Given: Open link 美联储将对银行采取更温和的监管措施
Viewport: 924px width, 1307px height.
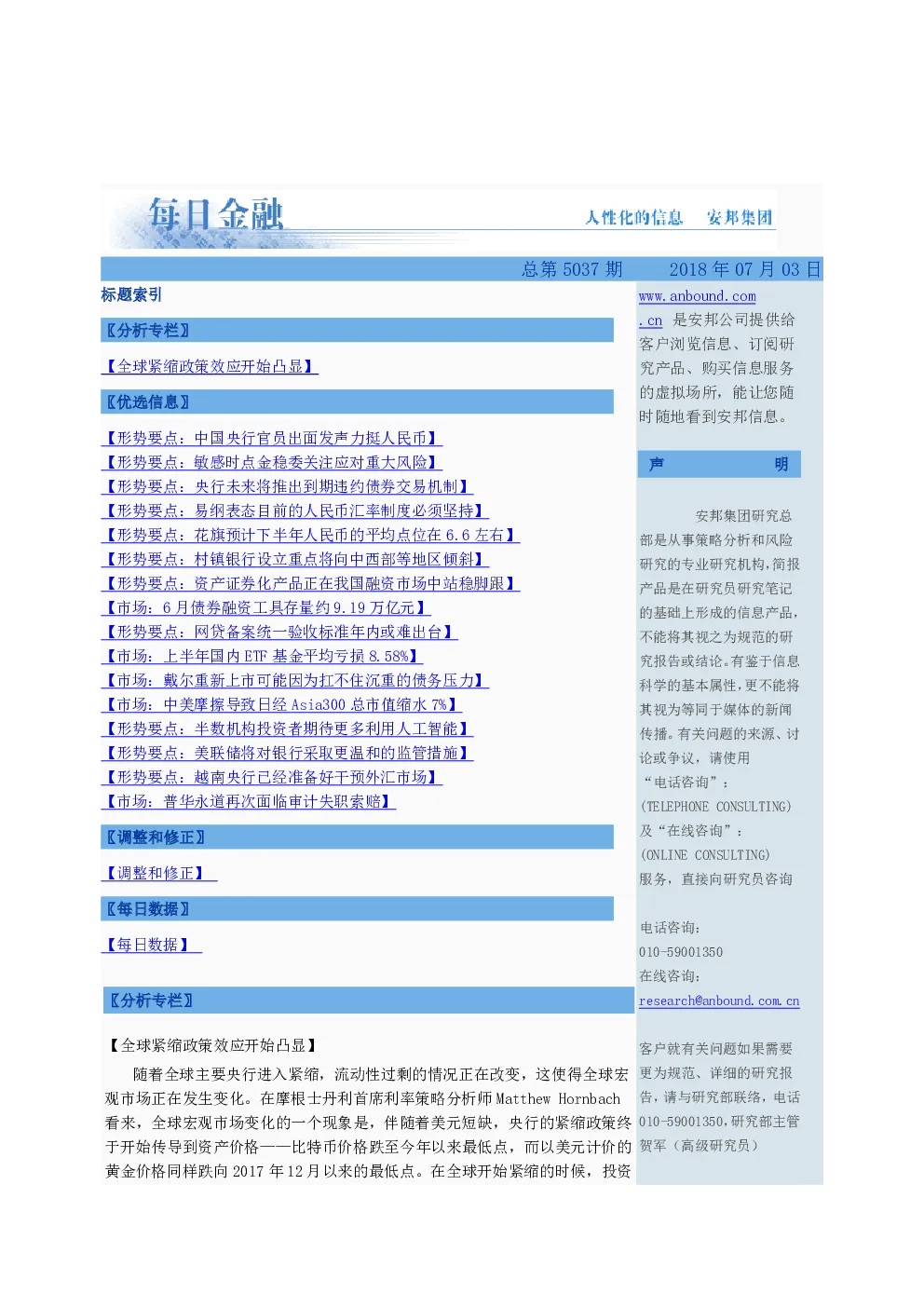Looking at the screenshot, I should click(287, 753).
